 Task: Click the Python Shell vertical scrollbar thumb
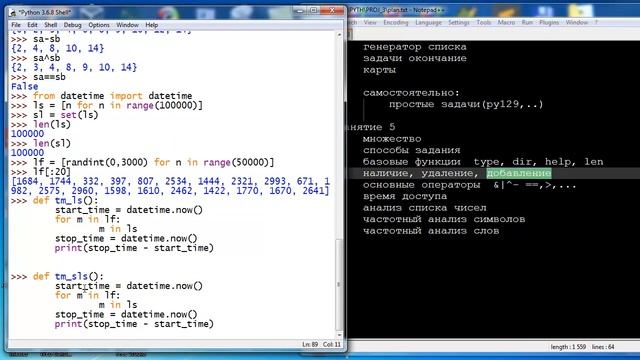(x=339, y=284)
